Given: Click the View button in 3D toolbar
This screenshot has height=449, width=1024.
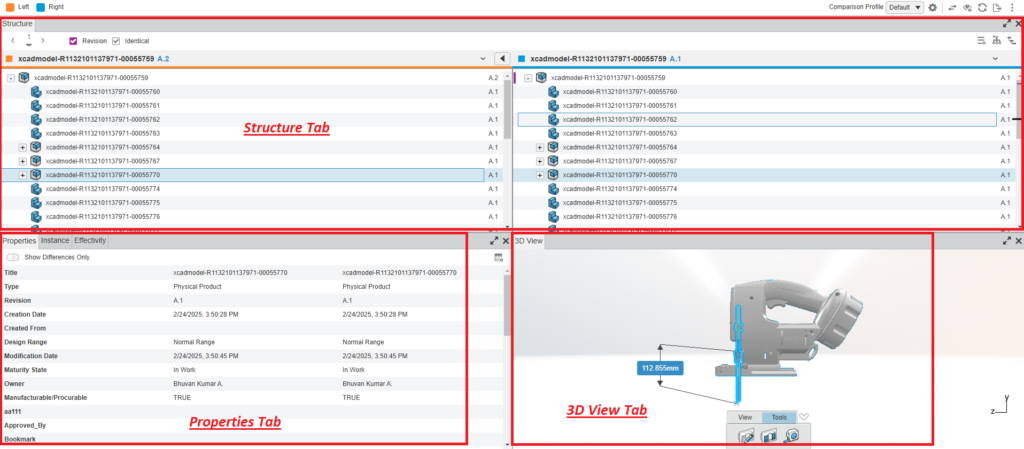Looking at the screenshot, I should 745,417.
